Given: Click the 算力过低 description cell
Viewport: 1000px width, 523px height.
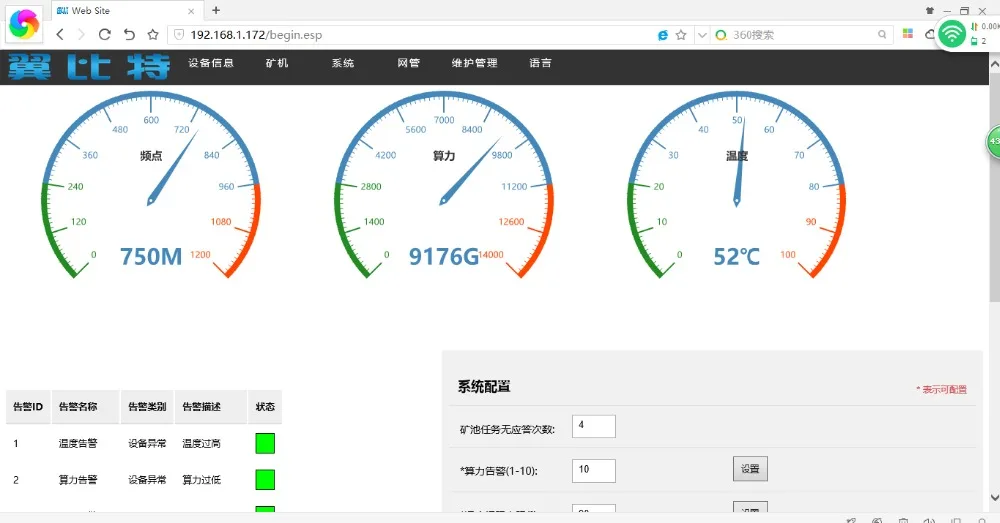Looking at the screenshot, I should pyautogui.click(x=202, y=480).
